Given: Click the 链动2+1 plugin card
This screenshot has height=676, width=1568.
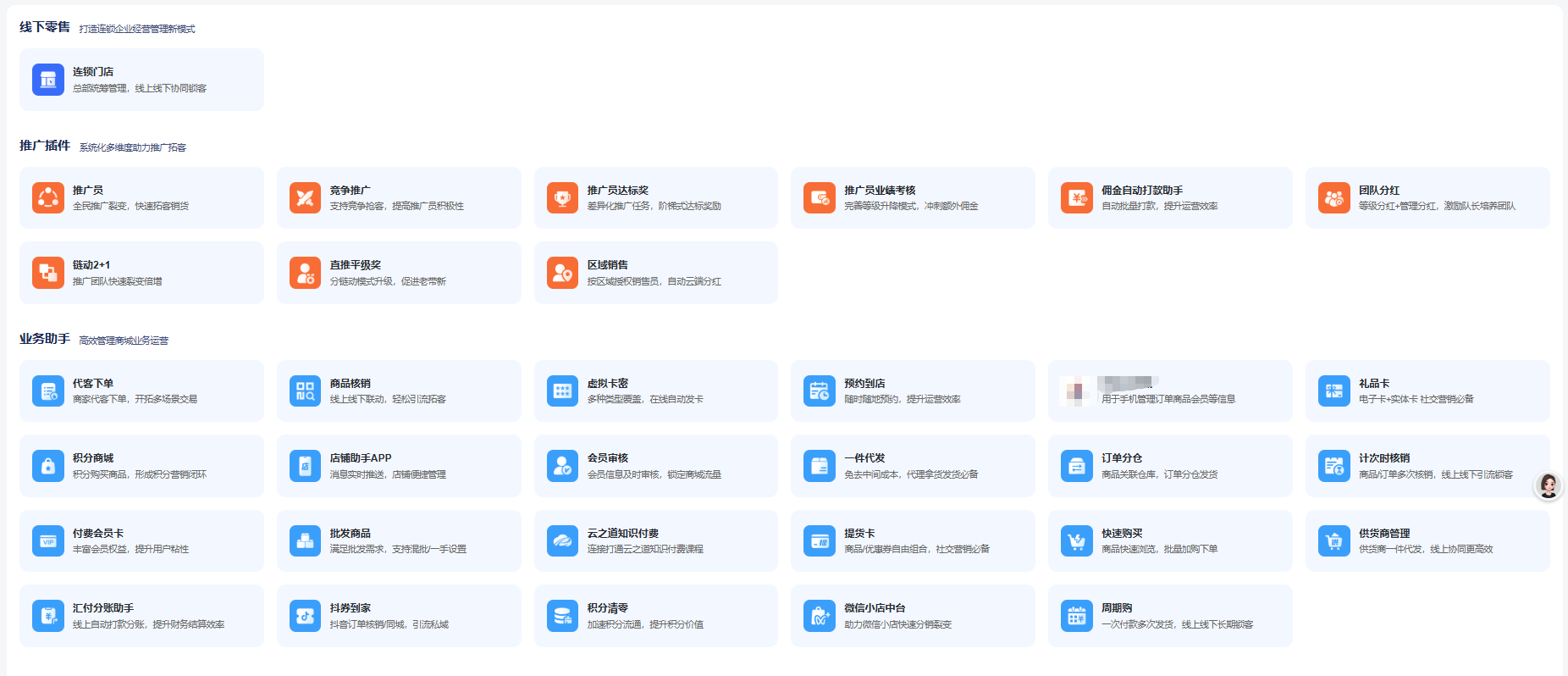Looking at the screenshot, I should tap(141, 273).
